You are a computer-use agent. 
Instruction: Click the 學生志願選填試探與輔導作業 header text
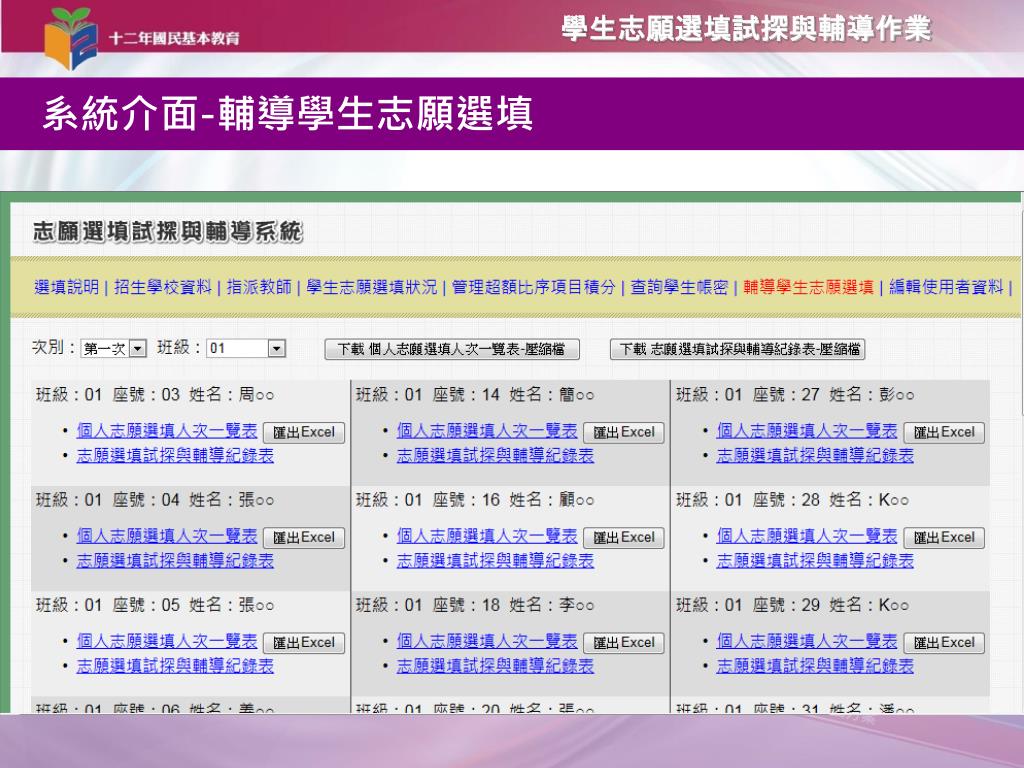point(746,29)
